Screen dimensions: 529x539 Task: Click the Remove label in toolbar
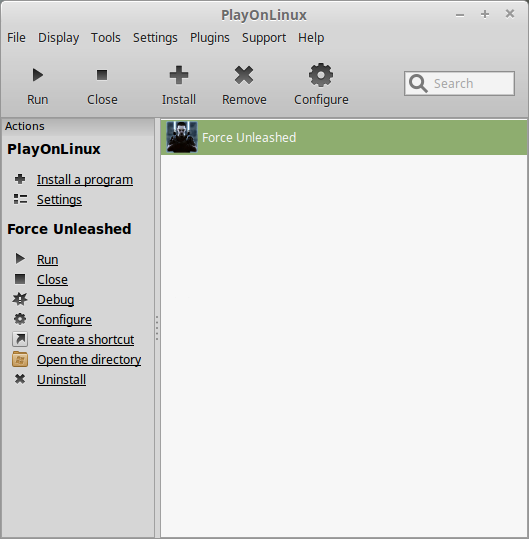(244, 100)
